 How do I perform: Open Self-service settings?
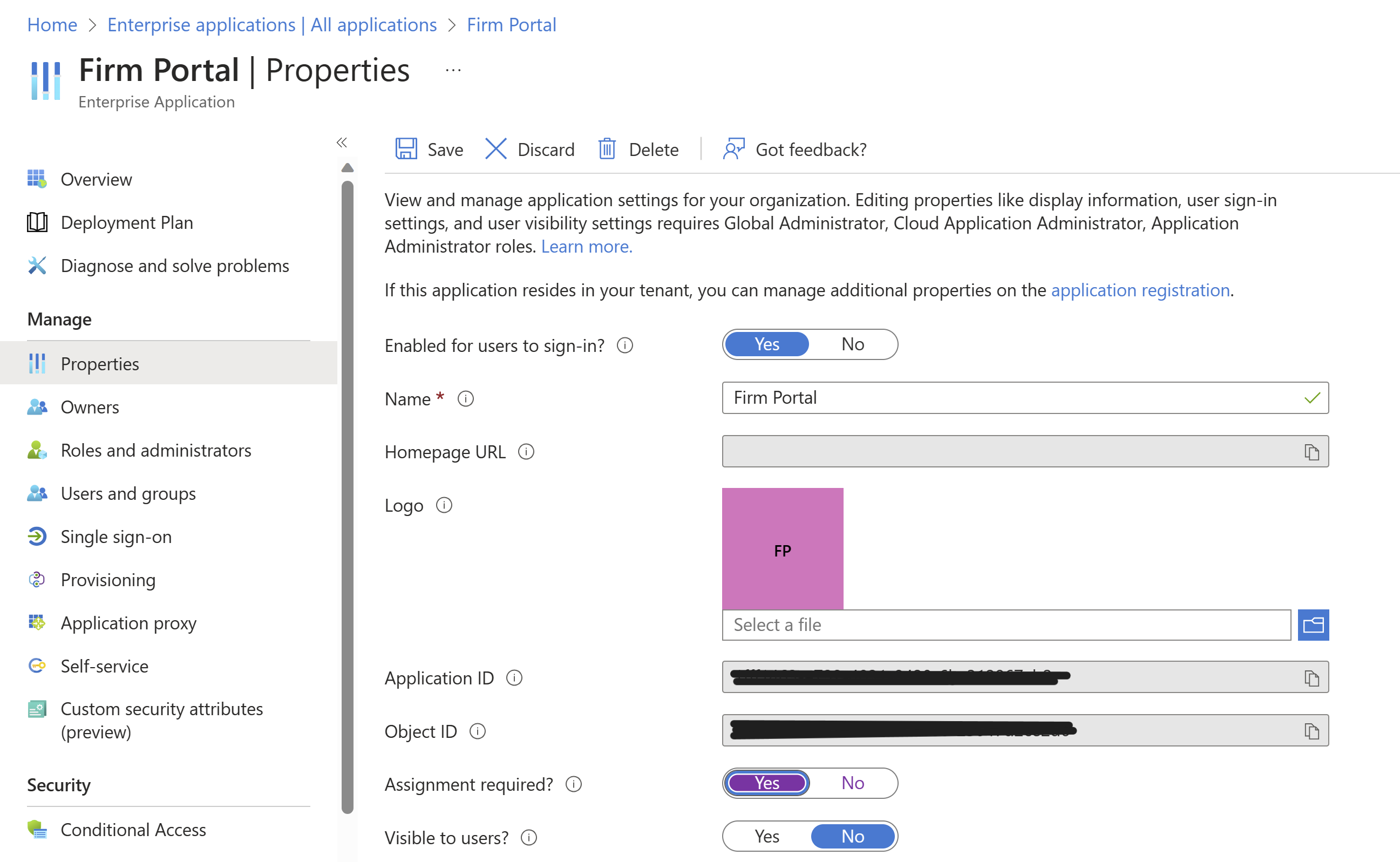(x=169, y=666)
